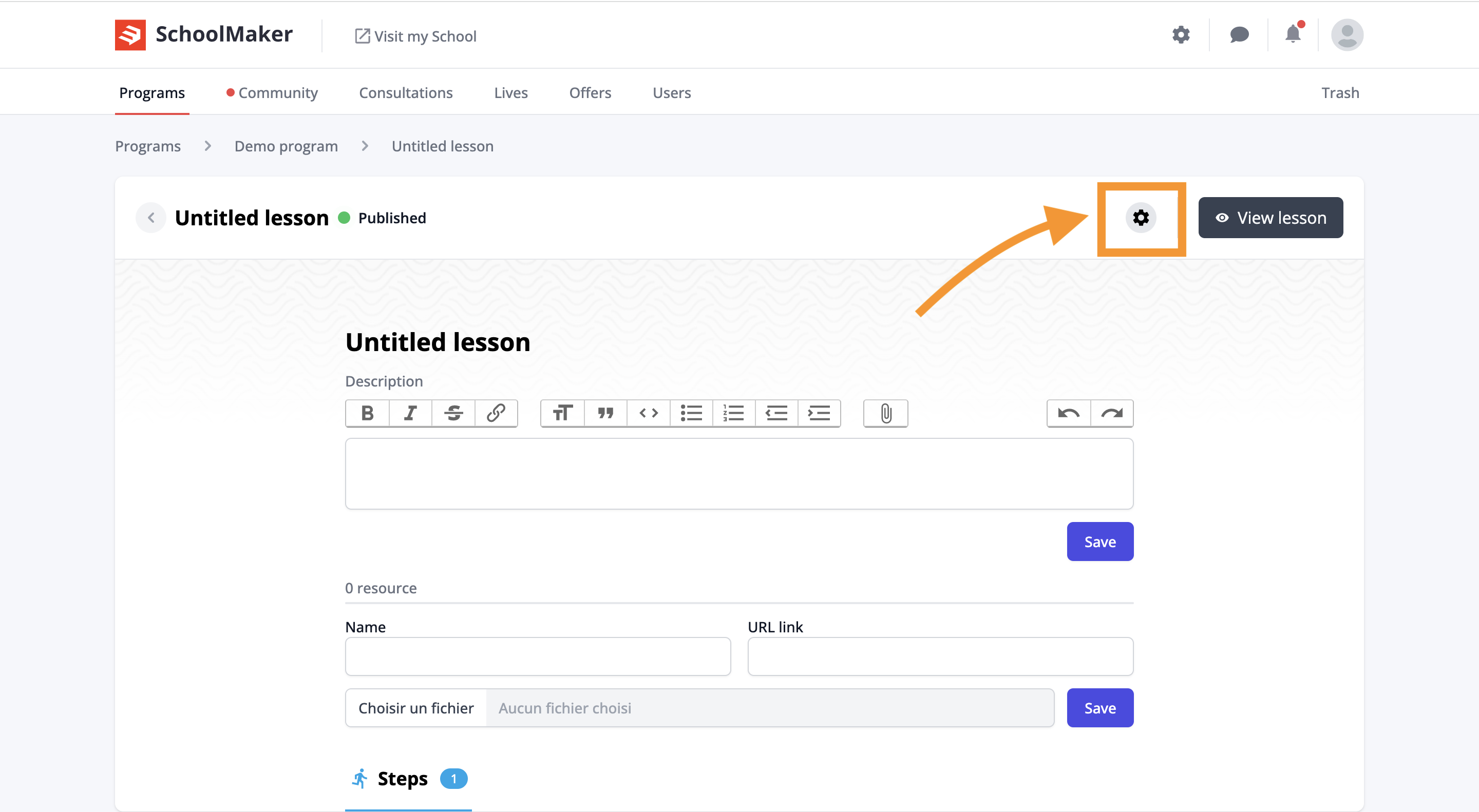Image resolution: width=1479 pixels, height=812 pixels.
Task: Click the large Untitled lesson title heading
Action: click(x=438, y=342)
